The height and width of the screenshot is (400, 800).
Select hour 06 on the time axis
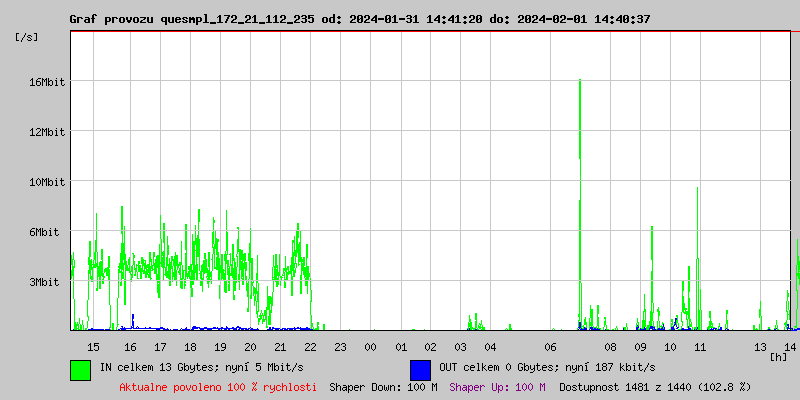[550, 346]
